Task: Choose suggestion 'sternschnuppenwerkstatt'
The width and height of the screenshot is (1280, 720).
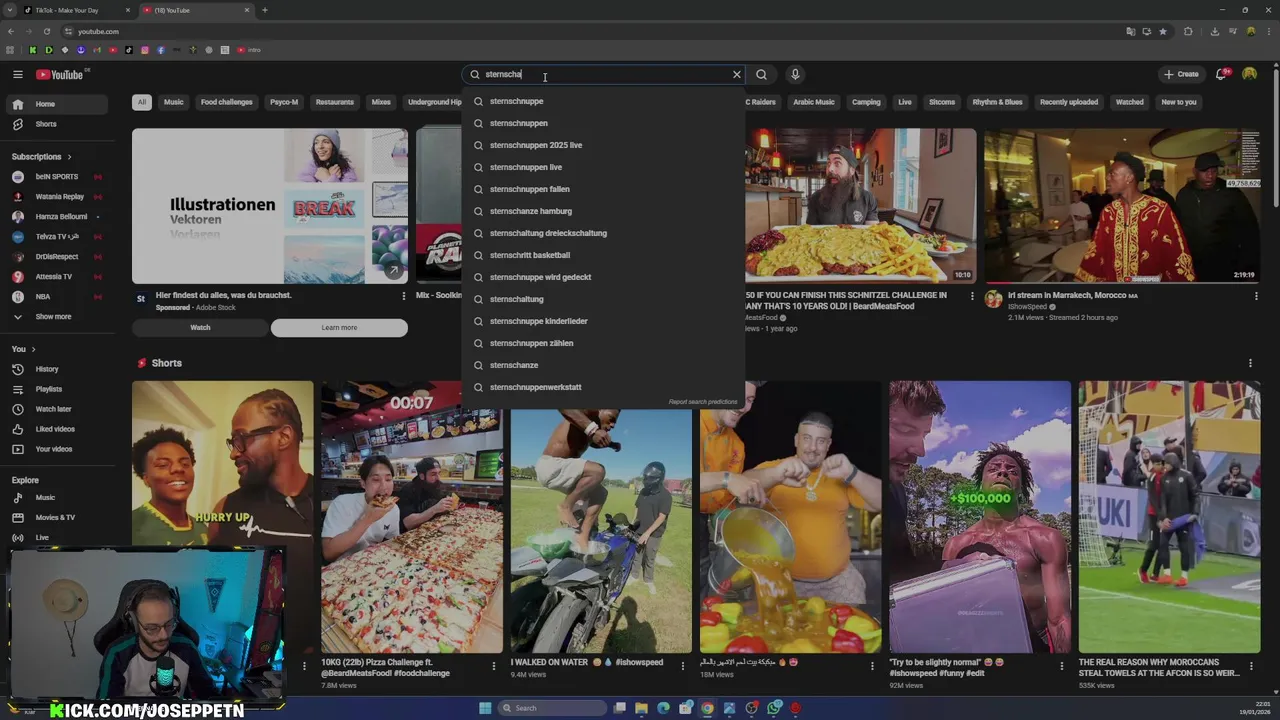Action: tap(603, 387)
